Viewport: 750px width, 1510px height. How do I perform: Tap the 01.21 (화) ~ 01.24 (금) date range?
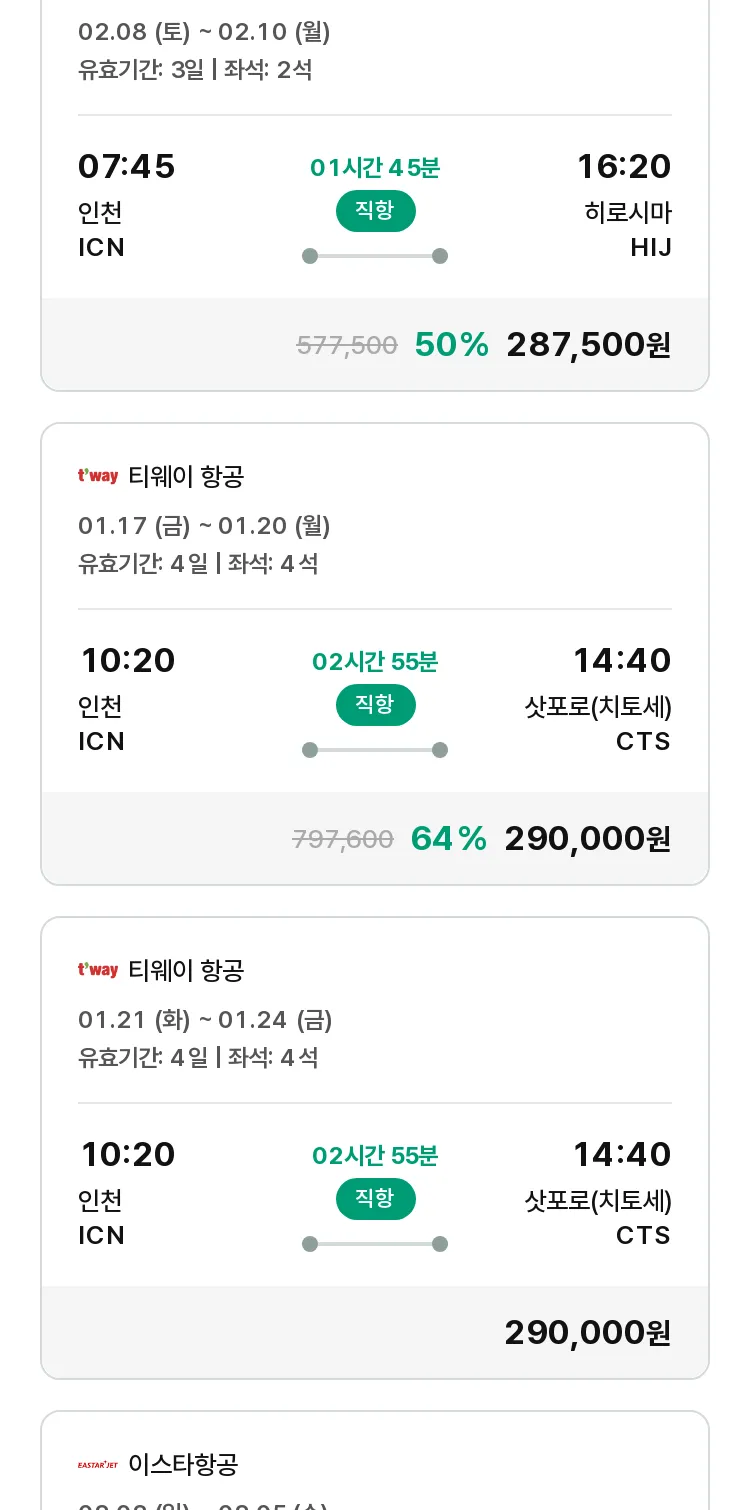[x=205, y=1020]
